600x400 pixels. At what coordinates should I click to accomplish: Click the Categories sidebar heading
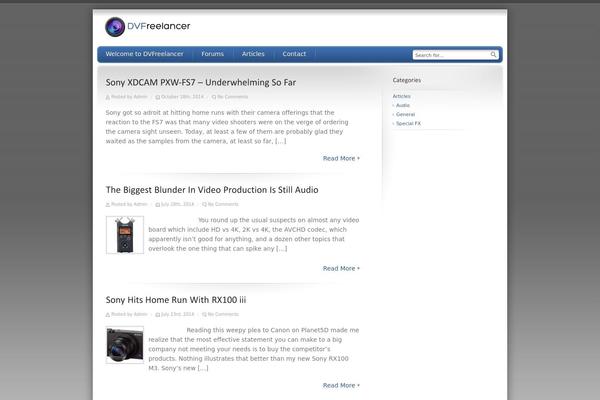click(x=407, y=80)
